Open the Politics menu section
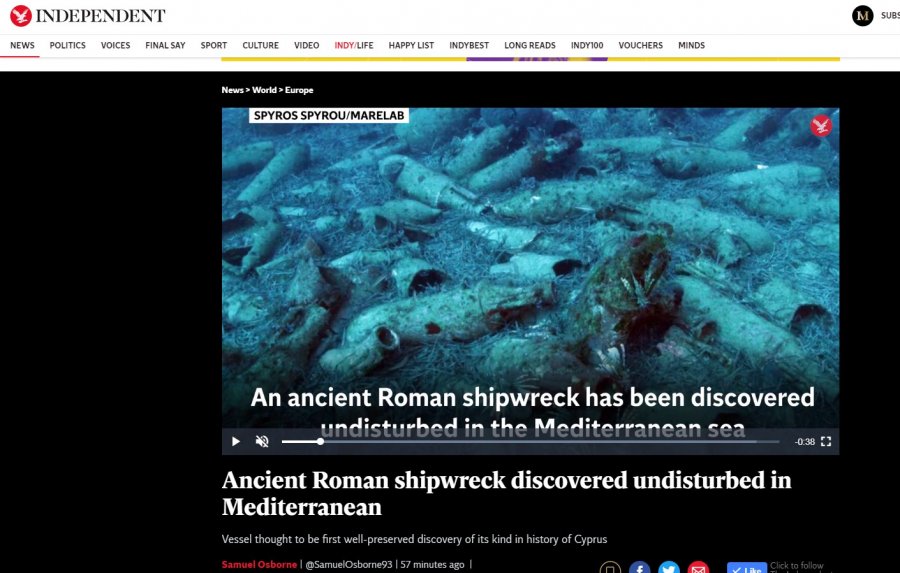The width and height of the screenshot is (900, 573). (x=67, y=45)
